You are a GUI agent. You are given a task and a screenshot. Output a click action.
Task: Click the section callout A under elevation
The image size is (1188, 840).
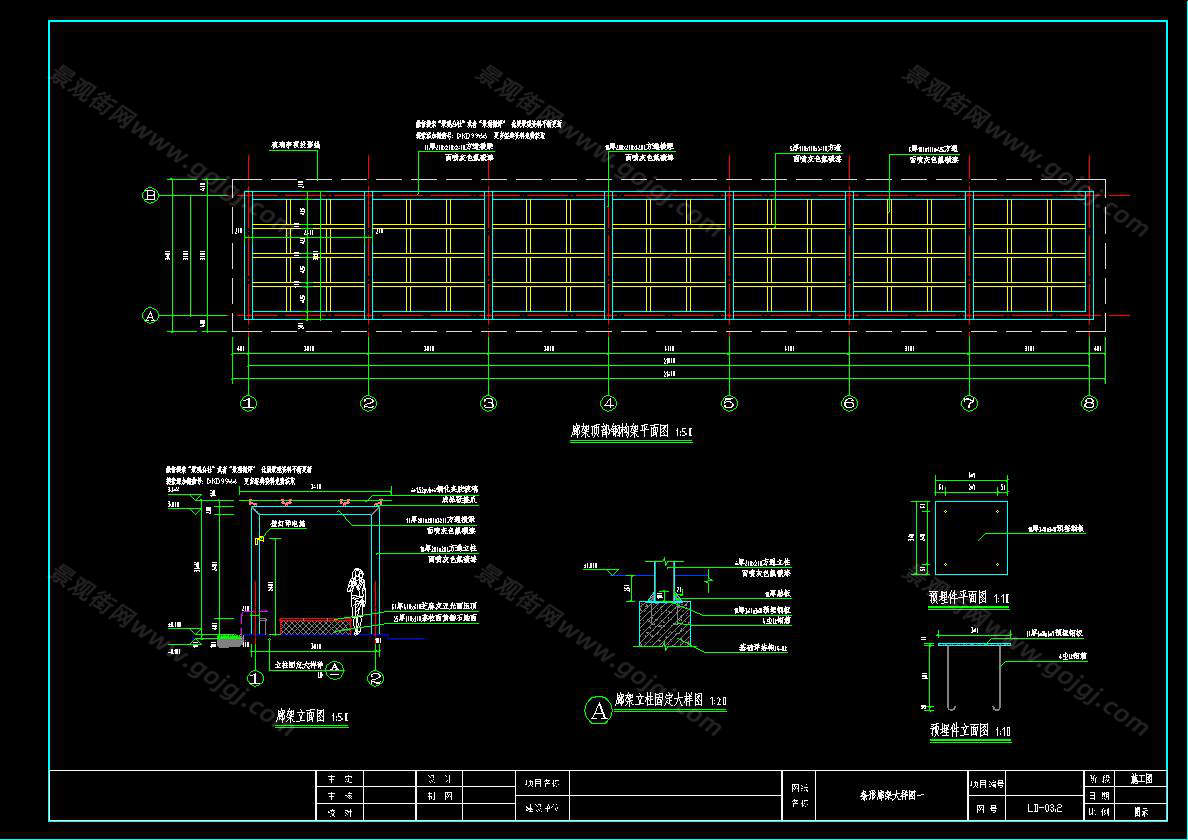(335, 669)
